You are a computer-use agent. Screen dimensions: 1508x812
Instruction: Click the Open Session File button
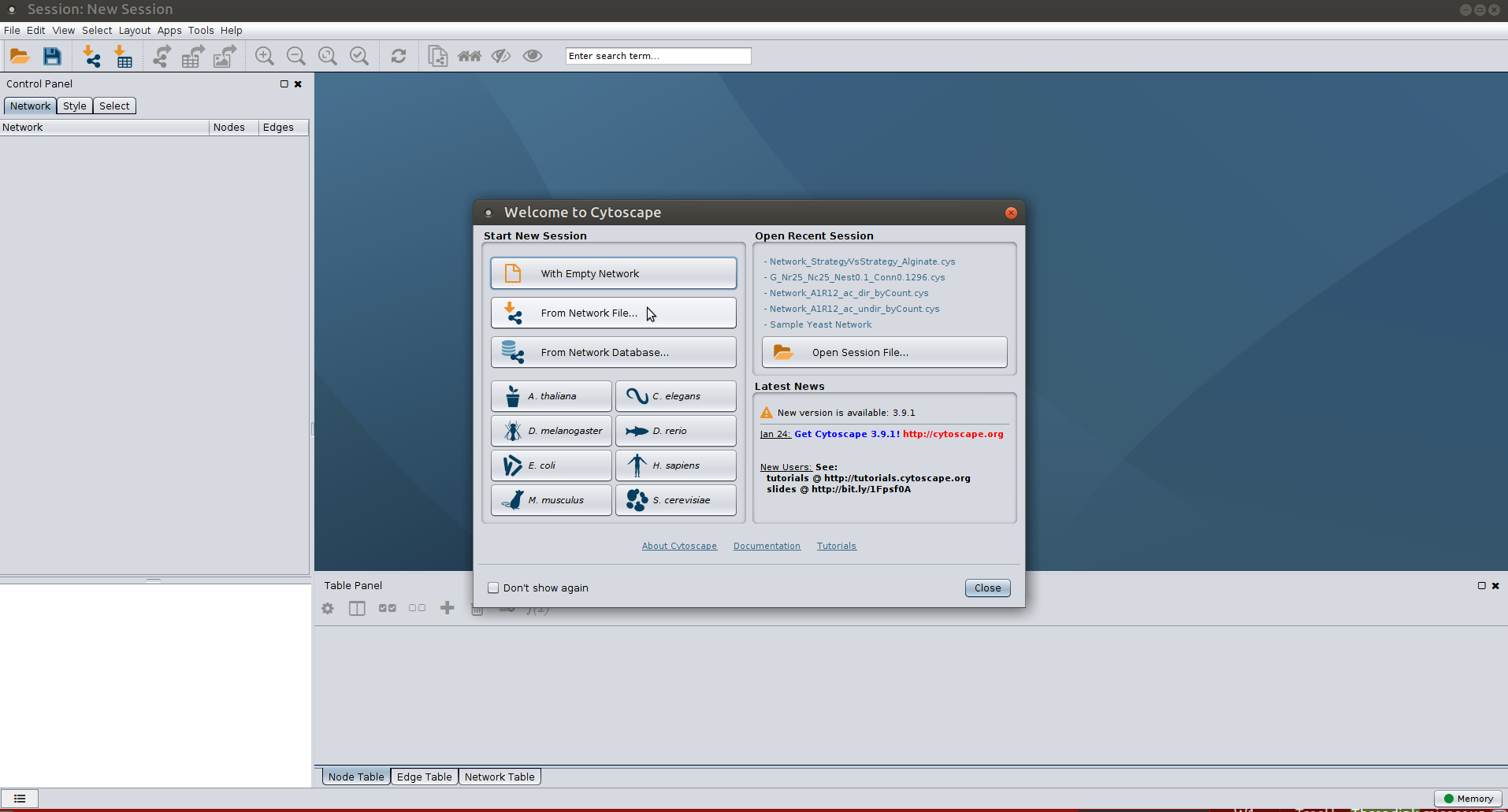coord(885,352)
